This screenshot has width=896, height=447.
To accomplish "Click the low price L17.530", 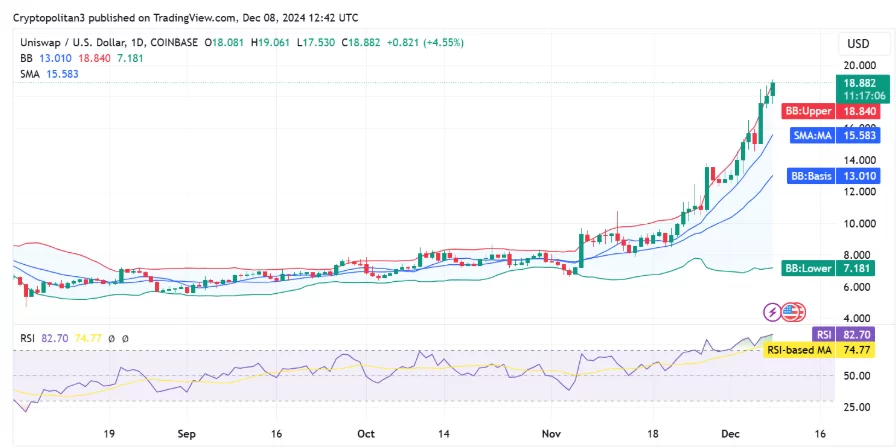I will pos(317,43).
